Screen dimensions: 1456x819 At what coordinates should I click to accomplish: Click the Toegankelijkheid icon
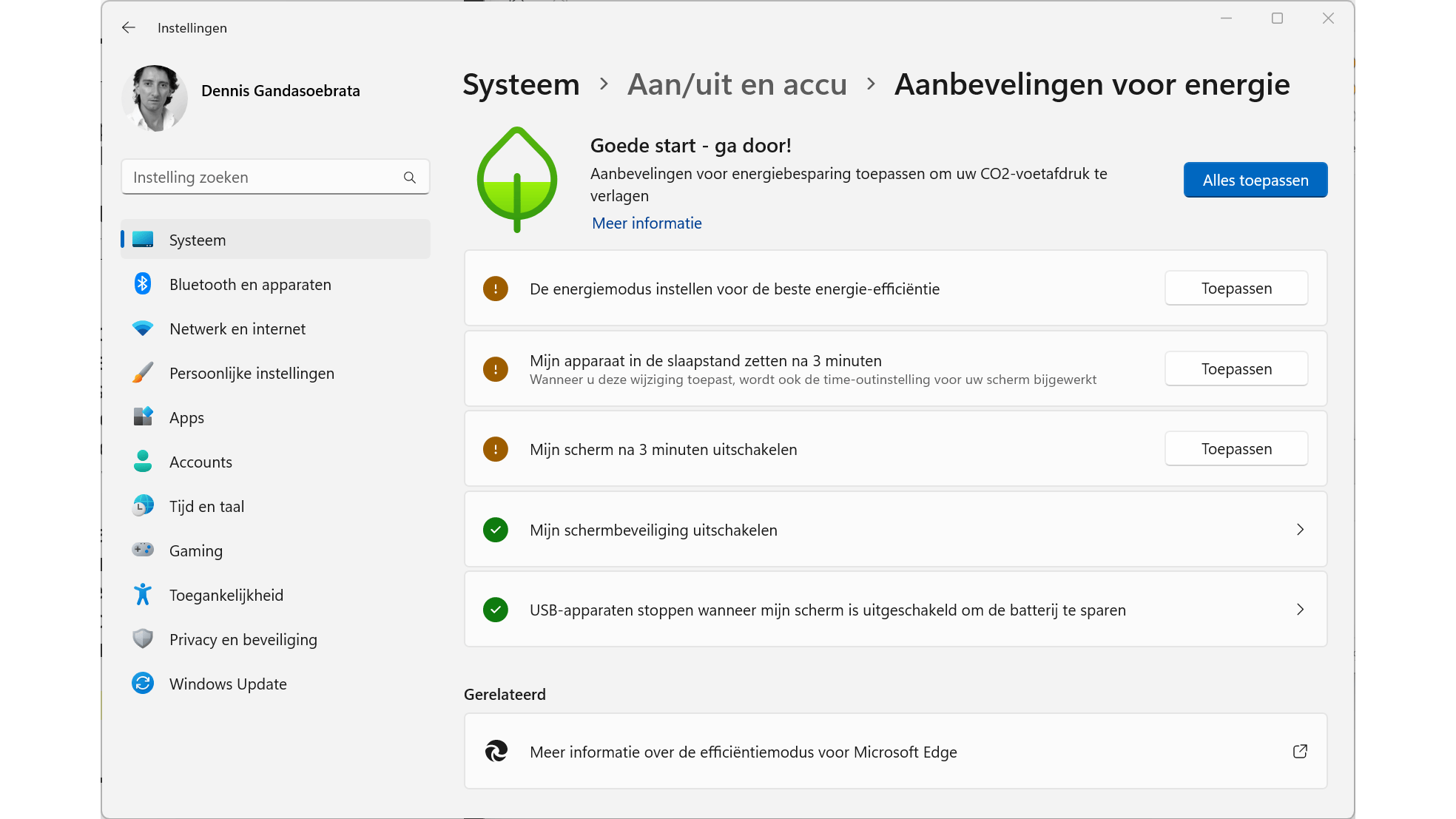coord(143,595)
